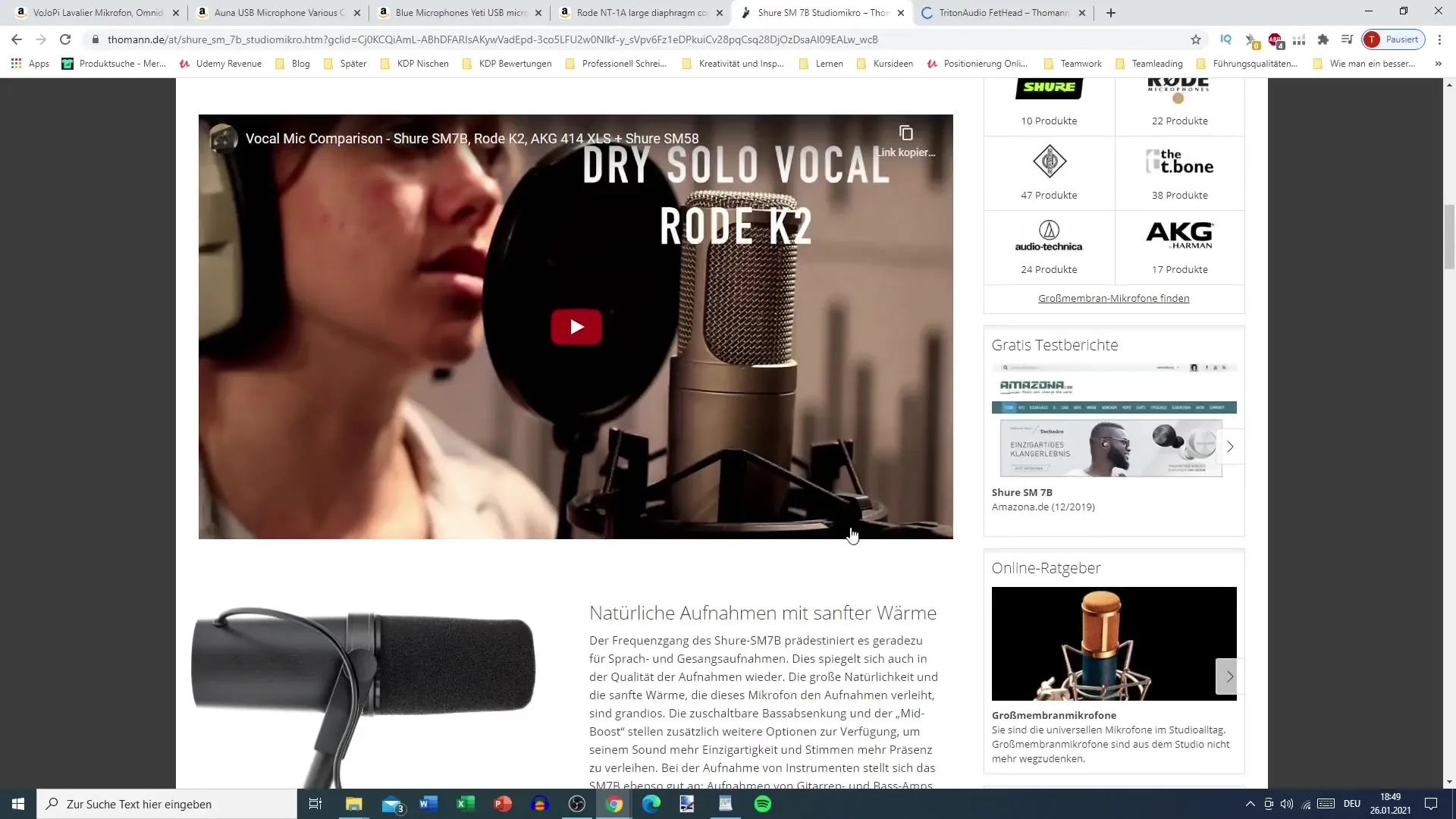Open the KDP Bewertungen bookmark folder
Image resolution: width=1456 pixels, height=819 pixels.
coord(507,64)
